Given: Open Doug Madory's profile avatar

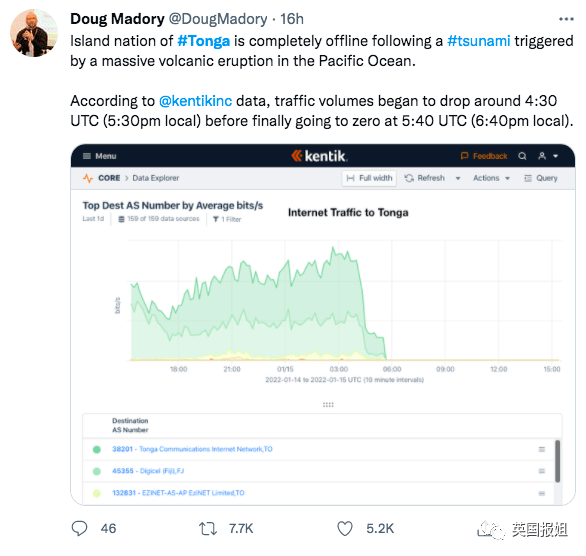Looking at the screenshot, I should click(x=34, y=33).
